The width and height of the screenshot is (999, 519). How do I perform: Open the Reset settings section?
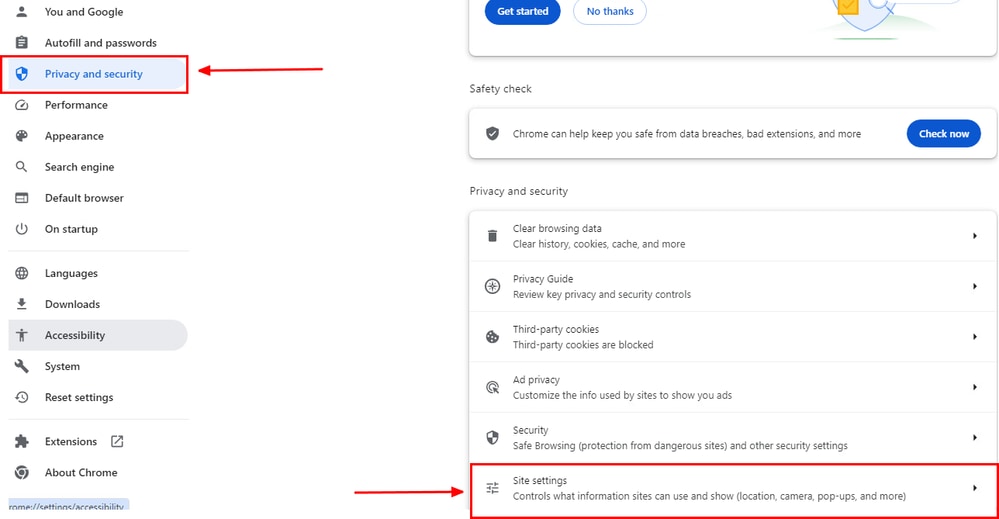[79, 397]
